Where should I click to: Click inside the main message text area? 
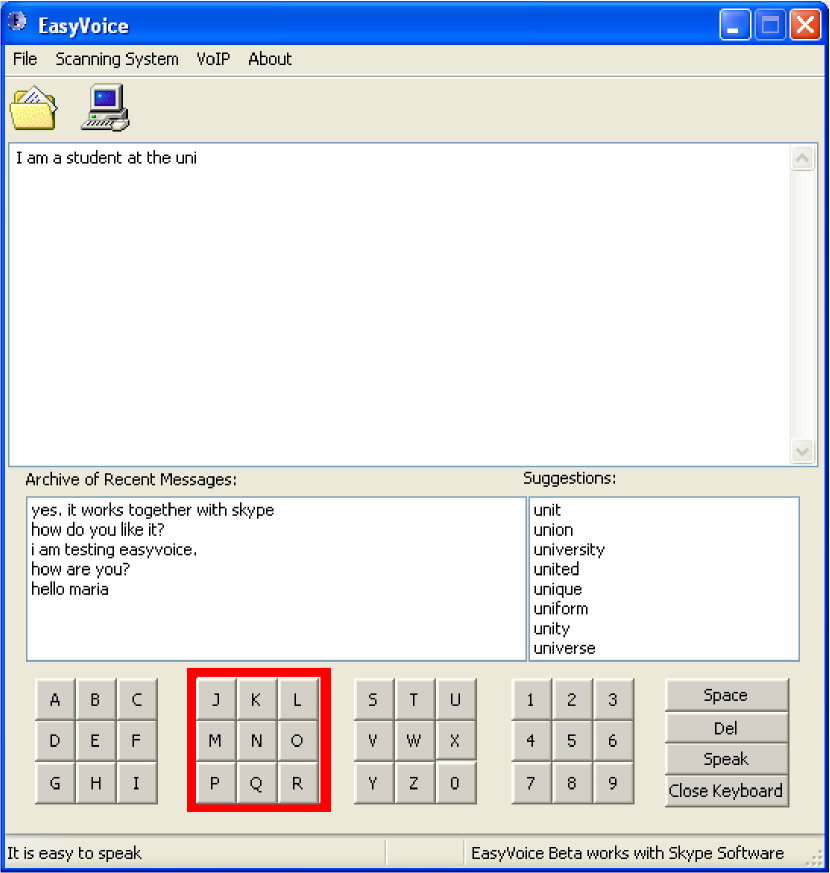400,305
